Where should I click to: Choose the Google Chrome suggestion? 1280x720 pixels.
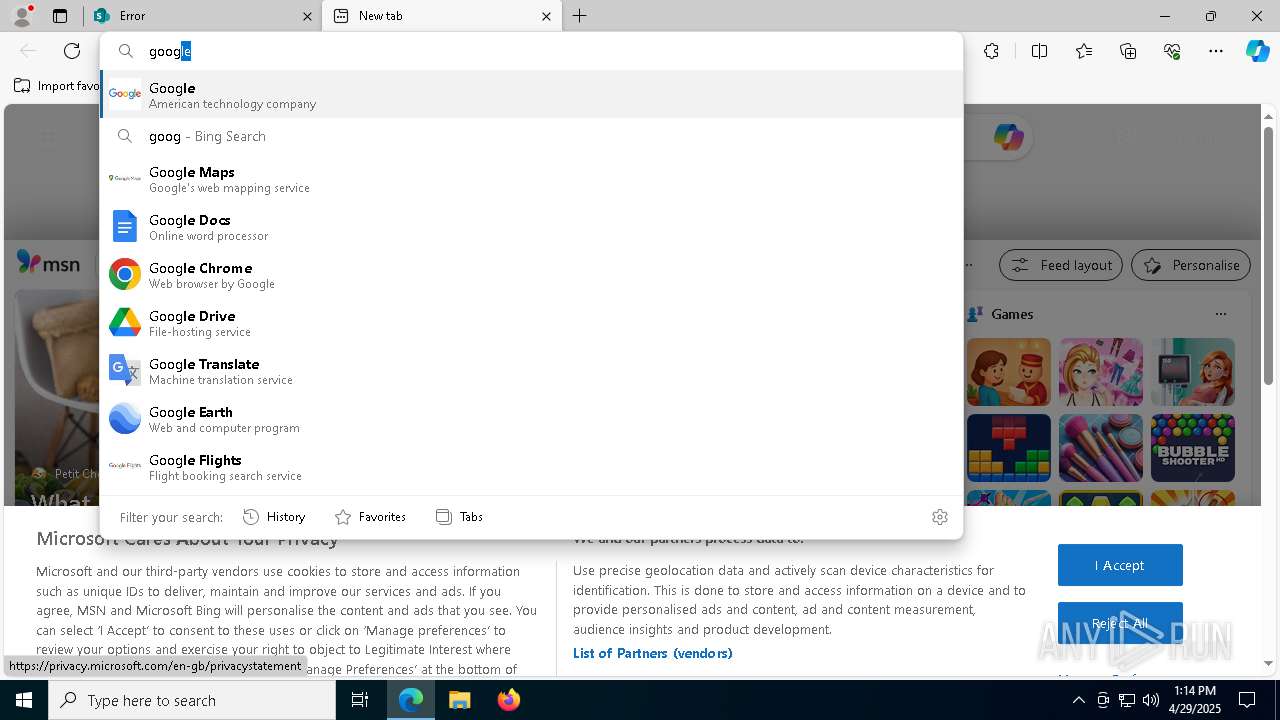[x=531, y=275]
